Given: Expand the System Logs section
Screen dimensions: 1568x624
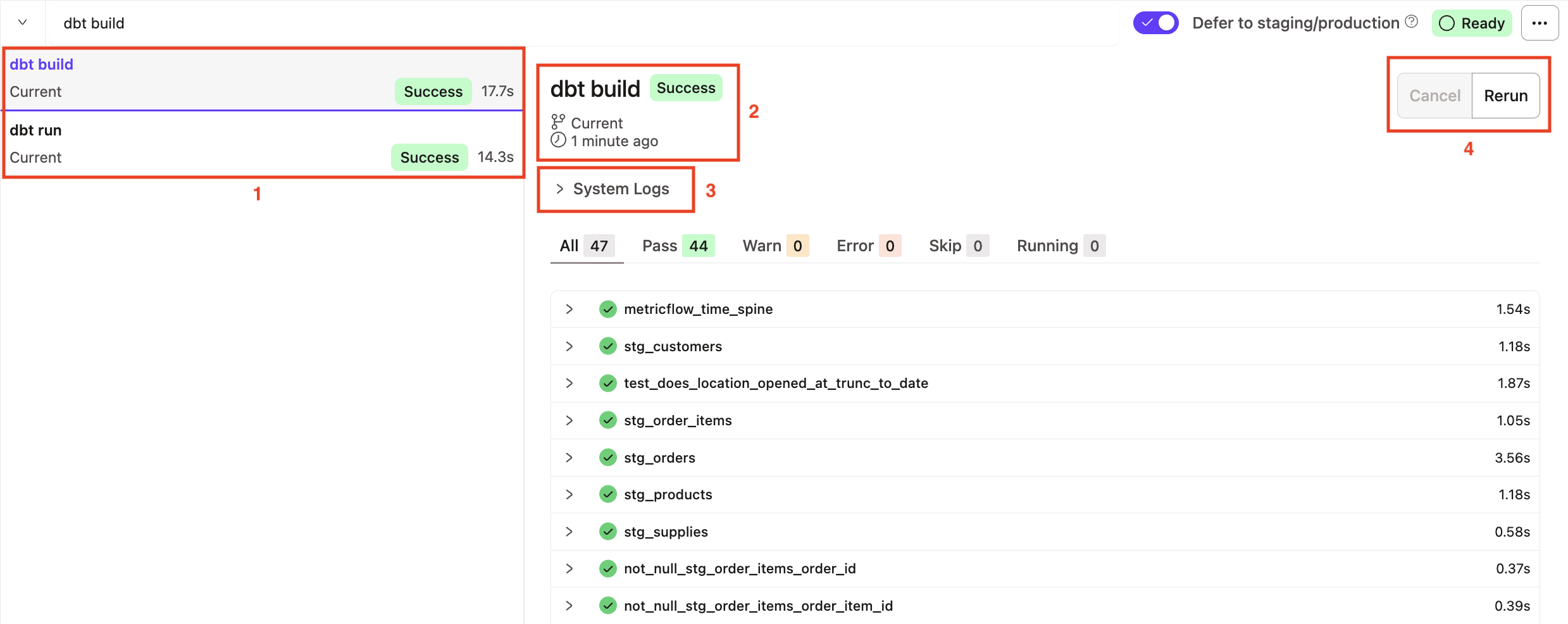Looking at the screenshot, I should tap(613, 189).
